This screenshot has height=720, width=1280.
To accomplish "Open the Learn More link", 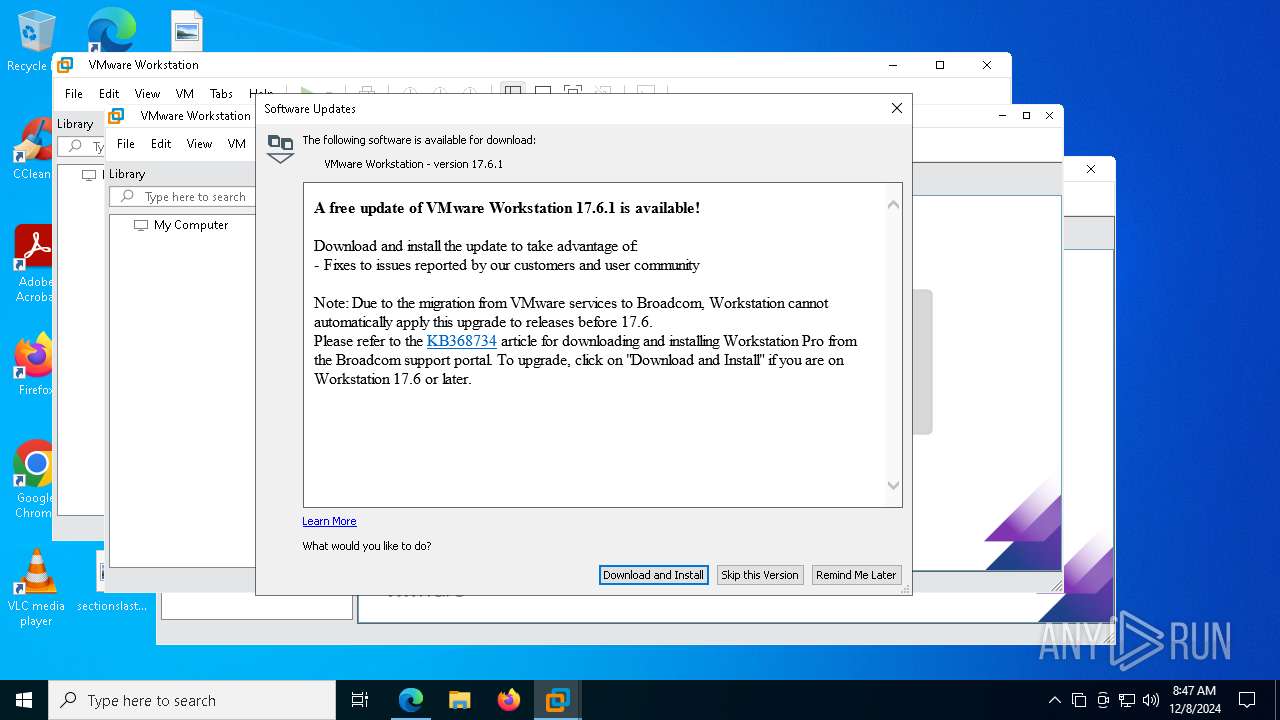I will (329, 521).
